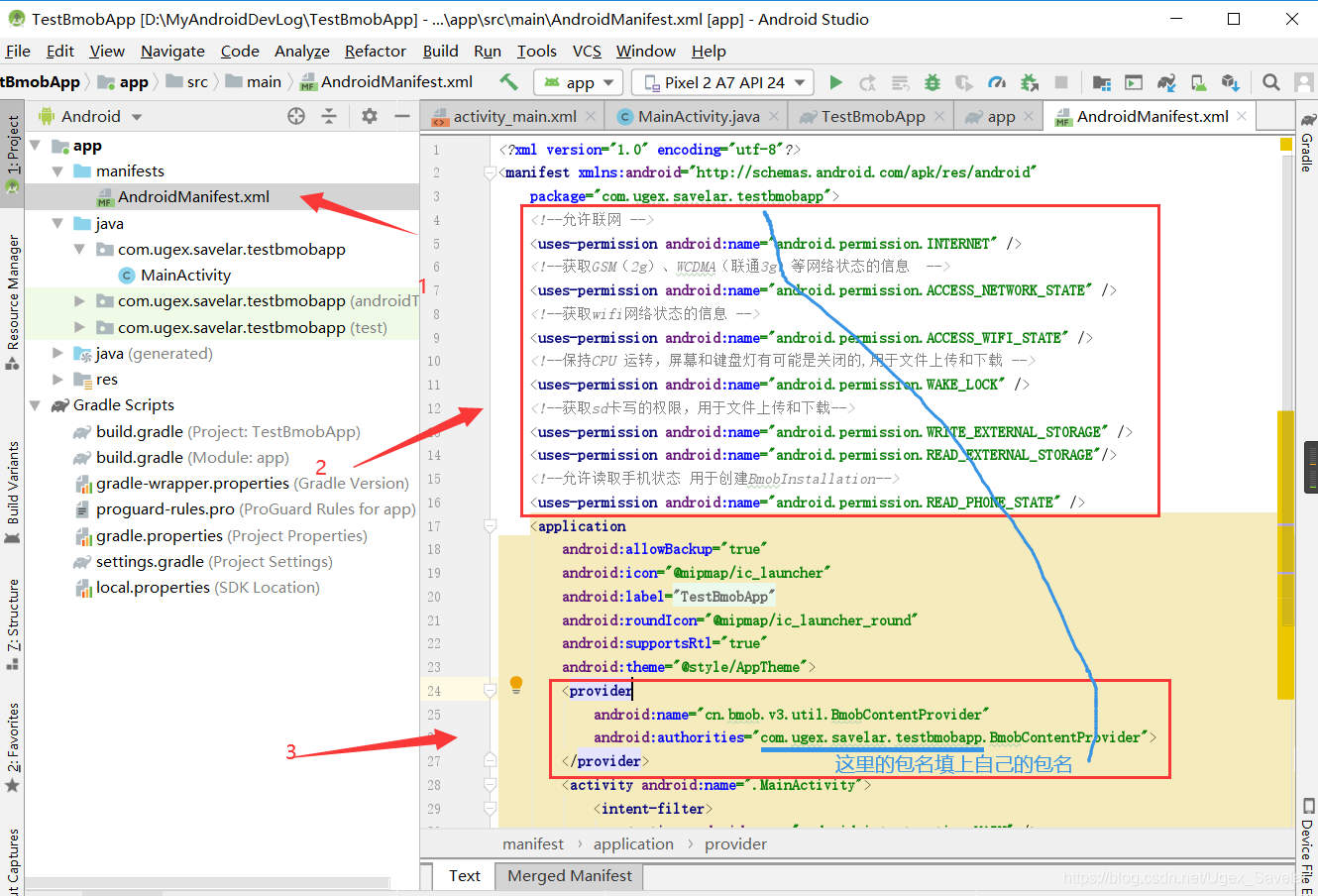Open the Navigate menu
Image resolution: width=1318 pixels, height=896 pixels.
pos(172,52)
